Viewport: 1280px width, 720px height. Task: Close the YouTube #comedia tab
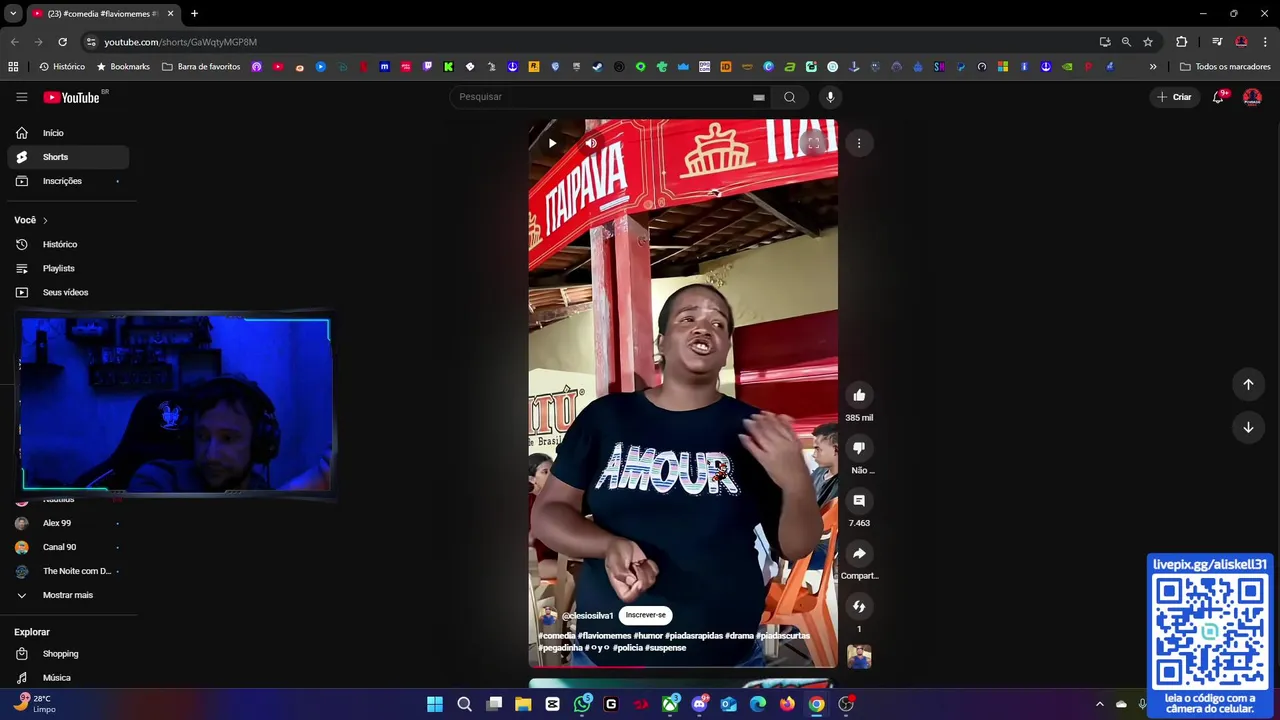coord(170,14)
